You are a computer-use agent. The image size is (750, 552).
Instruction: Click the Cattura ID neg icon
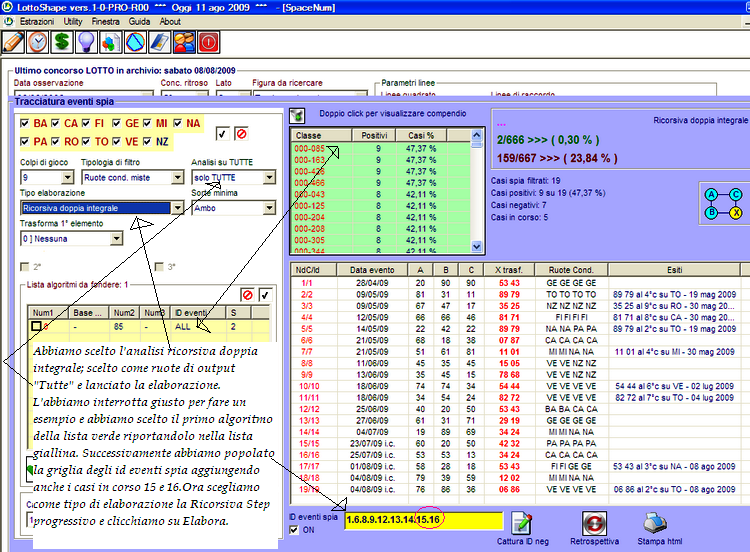tap(522, 523)
